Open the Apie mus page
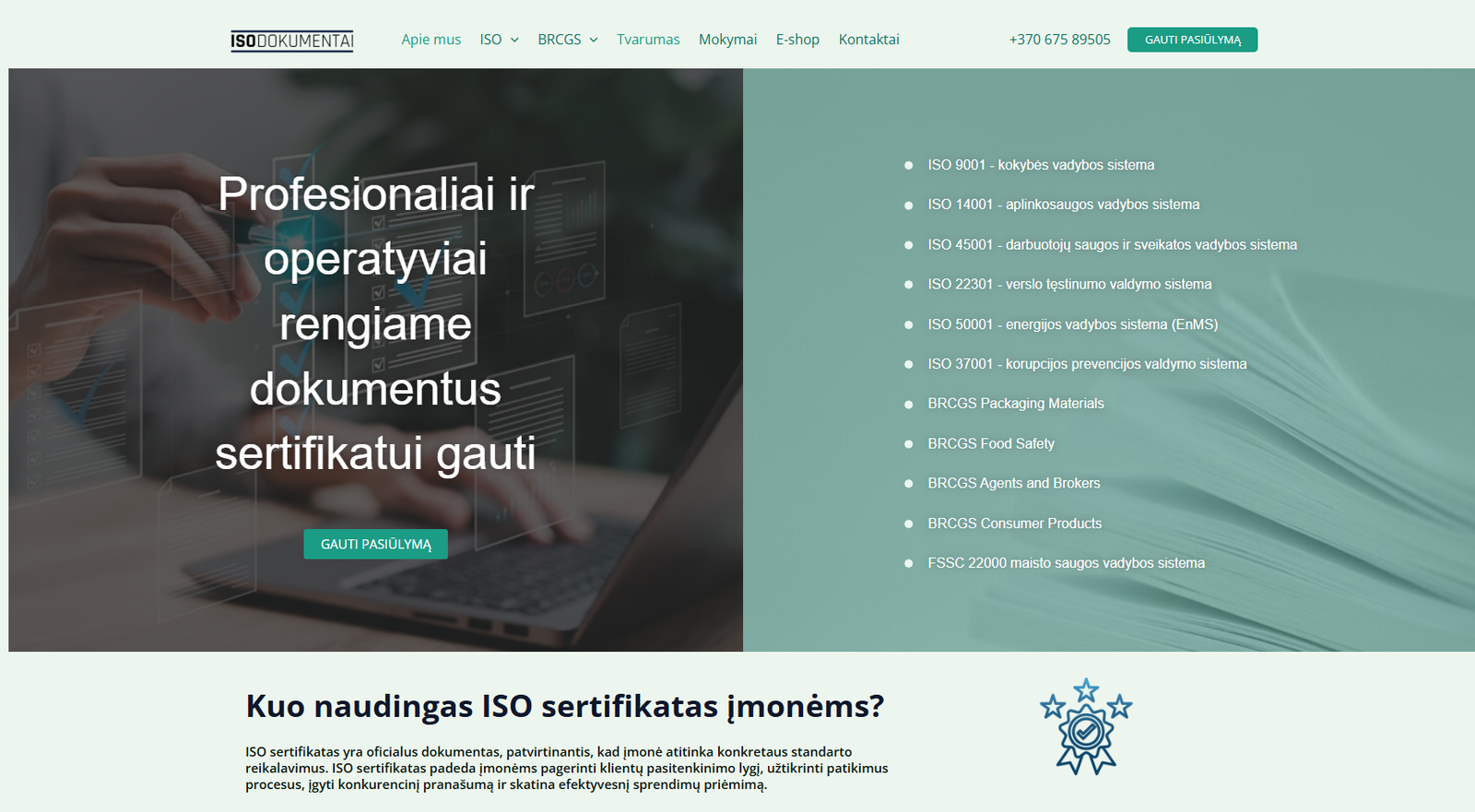This screenshot has width=1475, height=812. coord(431,40)
